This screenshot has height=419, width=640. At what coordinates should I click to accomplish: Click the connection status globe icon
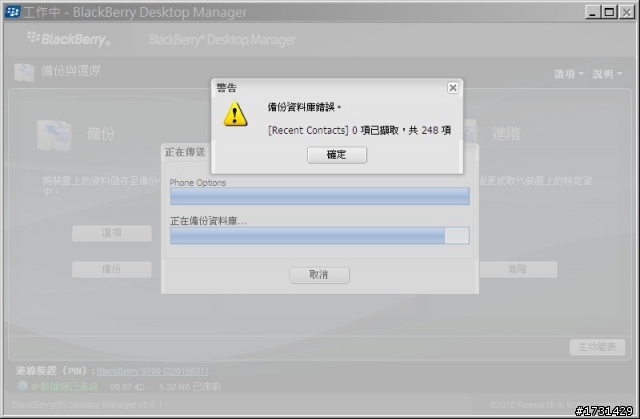tap(22, 386)
